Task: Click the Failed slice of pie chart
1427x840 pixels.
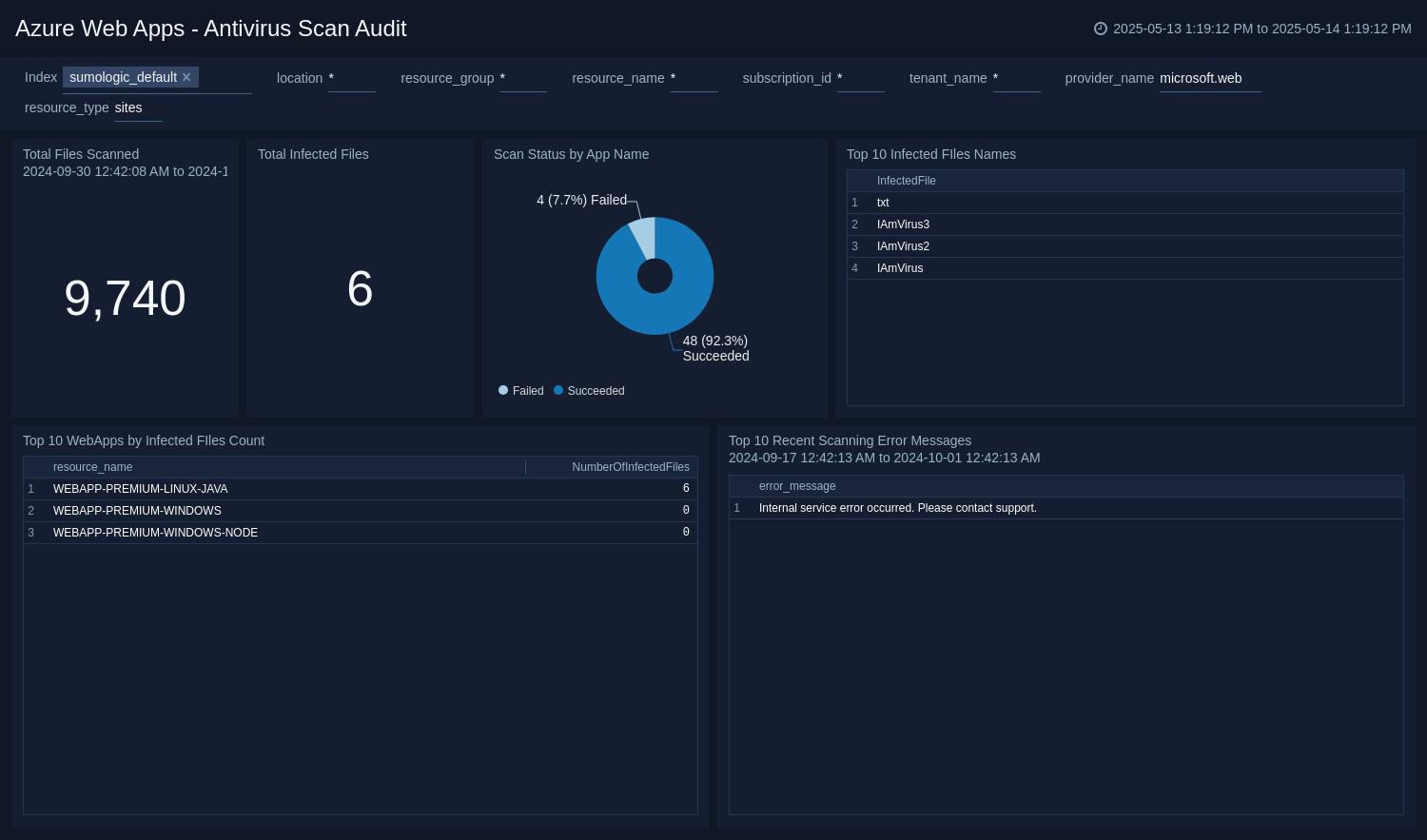Action: tap(644, 236)
